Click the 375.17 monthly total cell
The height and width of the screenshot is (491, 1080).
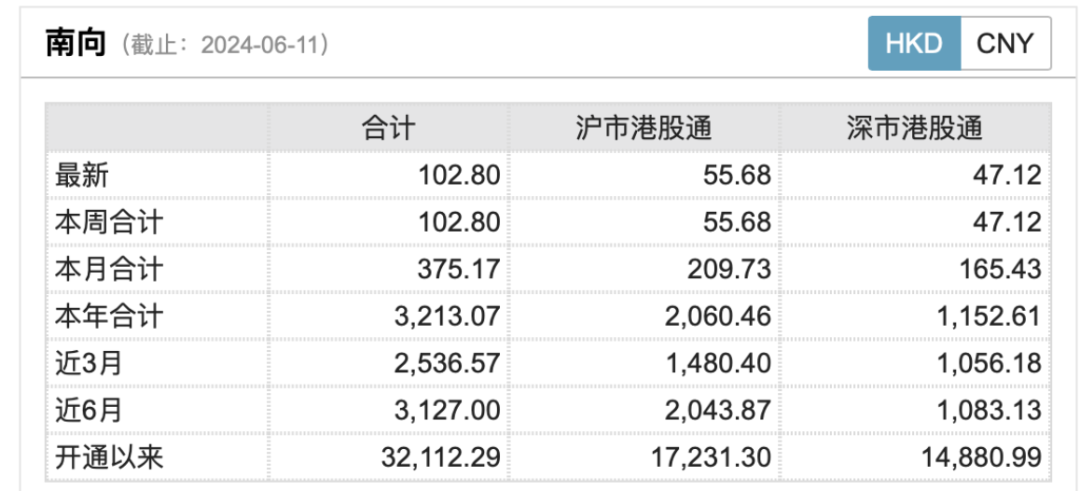[461, 269]
